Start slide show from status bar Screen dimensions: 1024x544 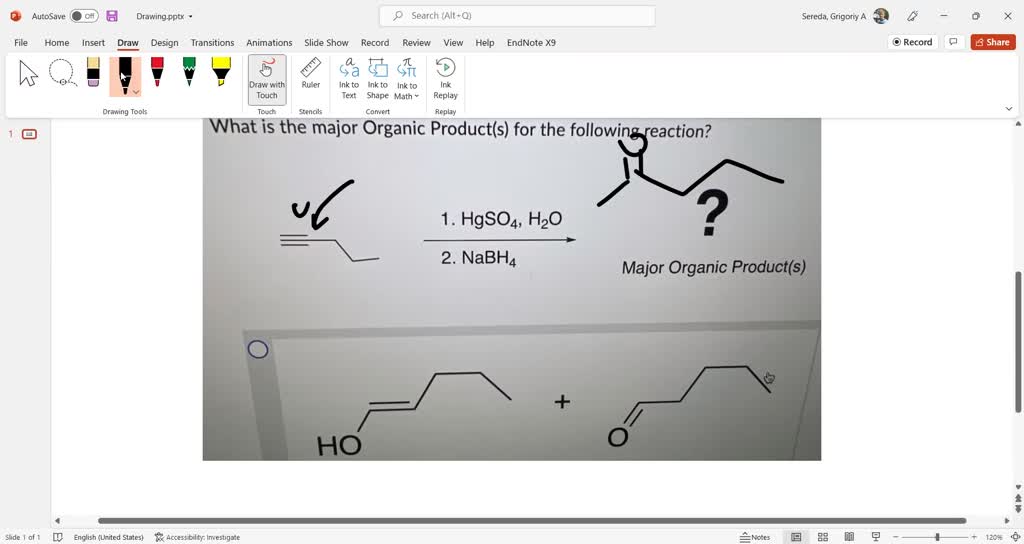(x=876, y=537)
